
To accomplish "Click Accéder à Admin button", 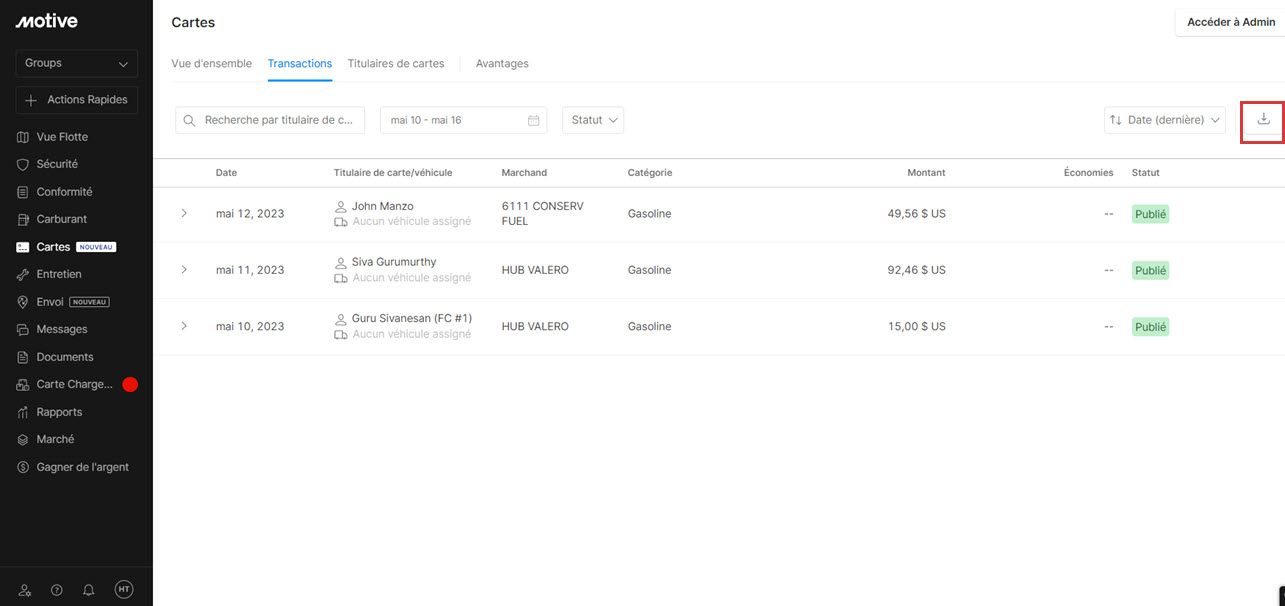I will 1231,22.
